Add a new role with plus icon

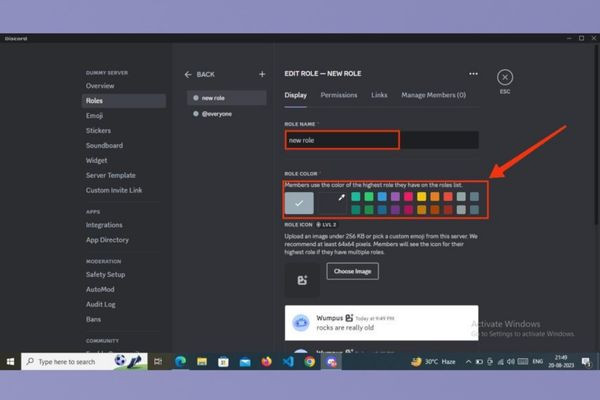pyautogui.click(x=262, y=74)
